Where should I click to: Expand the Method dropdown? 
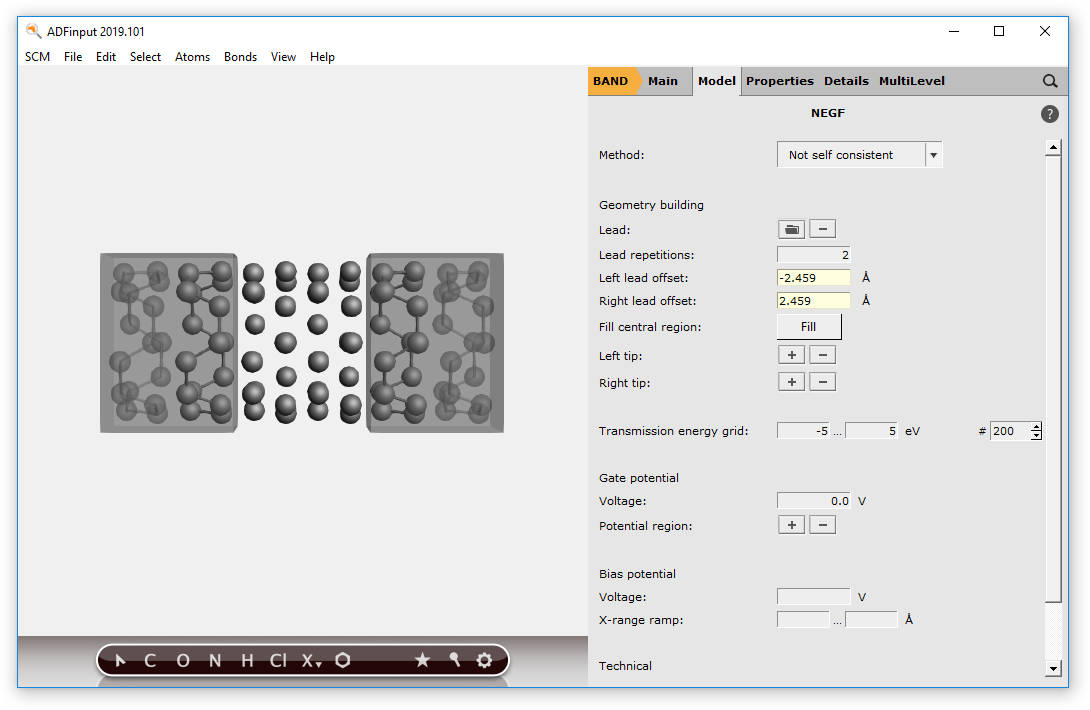point(933,155)
